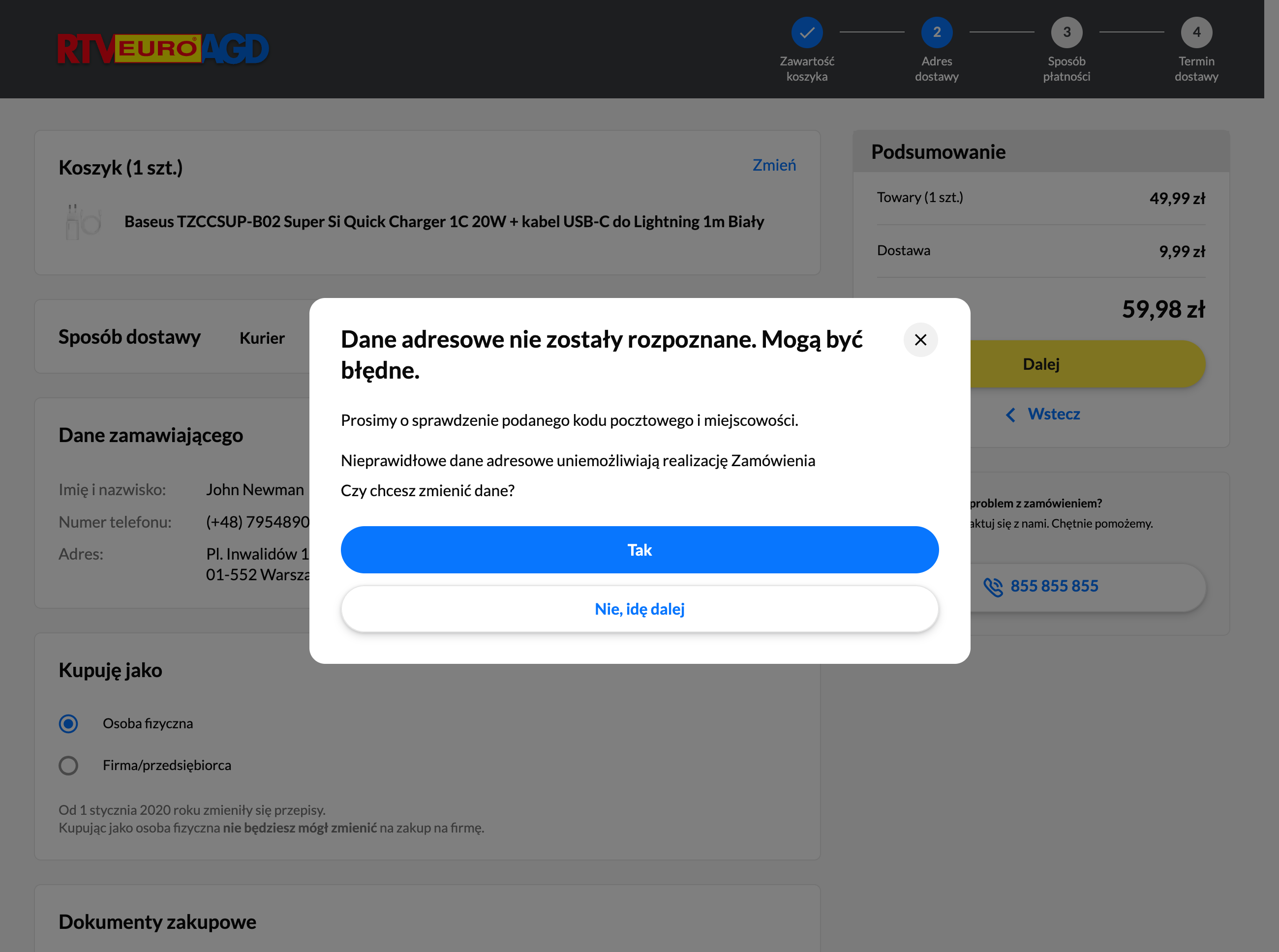Image resolution: width=1279 pixels, height=952 pixels.
Task: Click step 2 Adres dostawy circle
Action: pyautogui.click(x=936, y=32)
